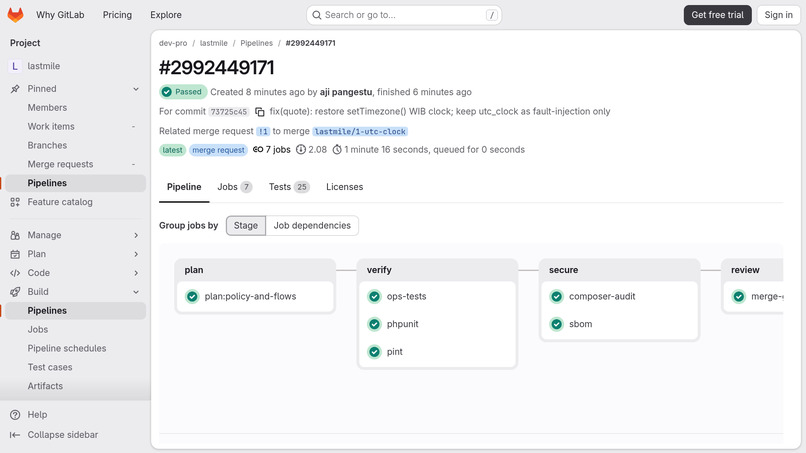Click plan:policy-and-flows passed status icon

click(x=192, y=296)
